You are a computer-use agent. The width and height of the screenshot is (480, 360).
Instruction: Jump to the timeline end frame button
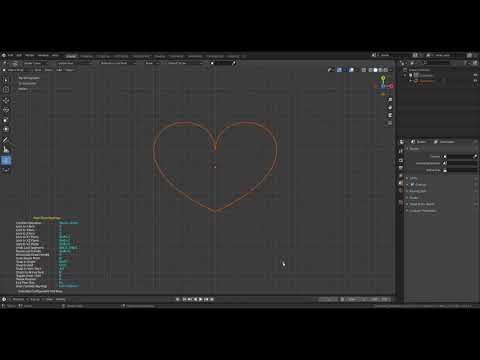coord(212,299)
